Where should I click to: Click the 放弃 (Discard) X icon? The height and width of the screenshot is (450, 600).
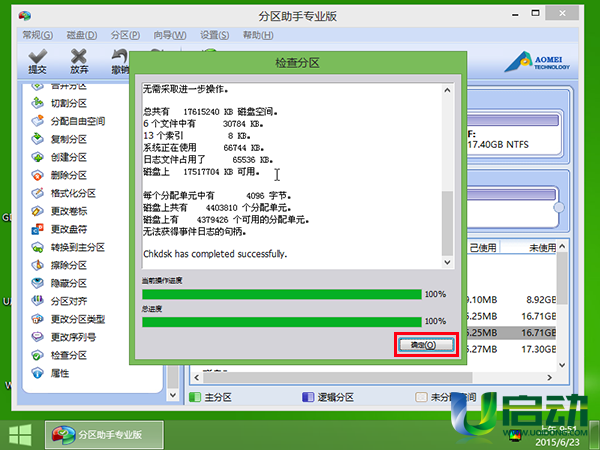click(79, 56)
